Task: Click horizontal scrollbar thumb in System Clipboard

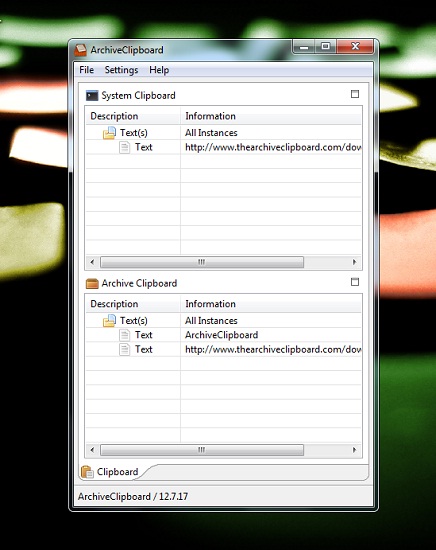Action: coord(202,262)
